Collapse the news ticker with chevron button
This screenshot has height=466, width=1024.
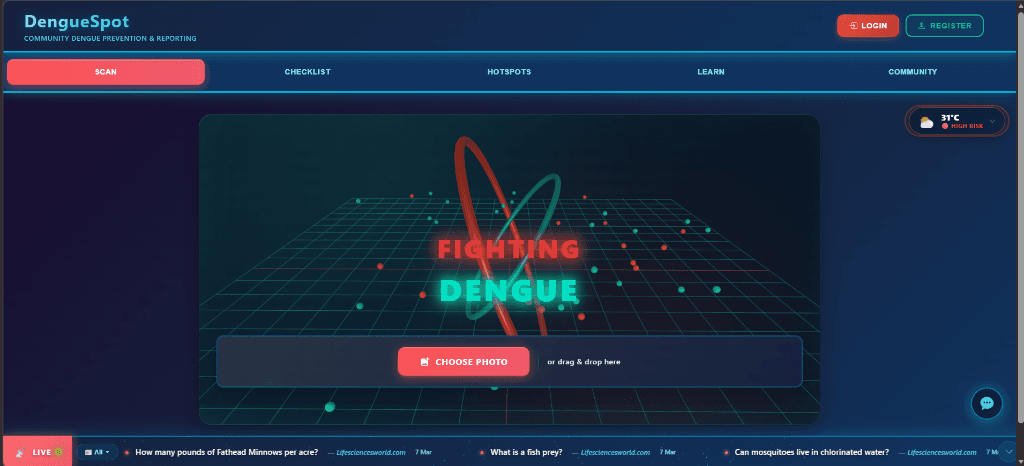[1008, 451]
